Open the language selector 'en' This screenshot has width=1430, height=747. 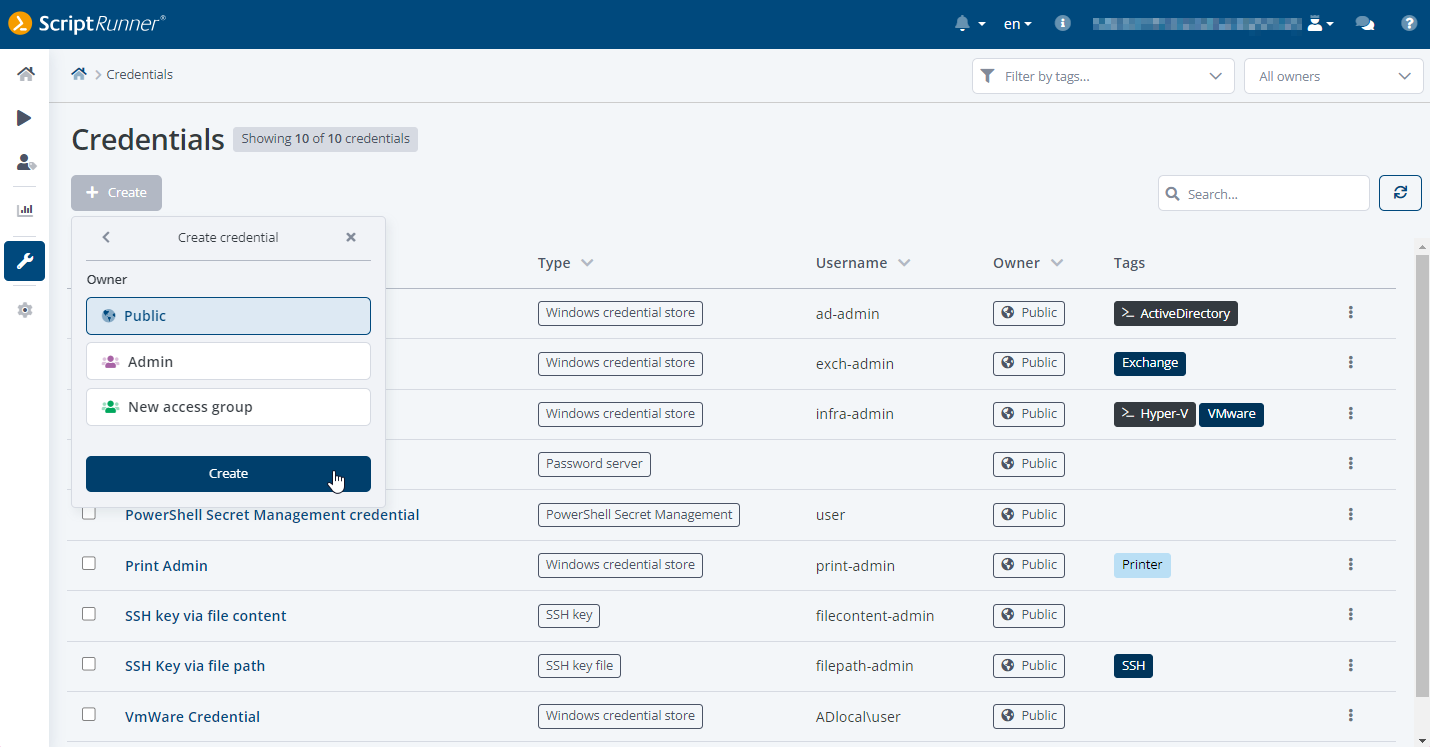(1017, 24)
